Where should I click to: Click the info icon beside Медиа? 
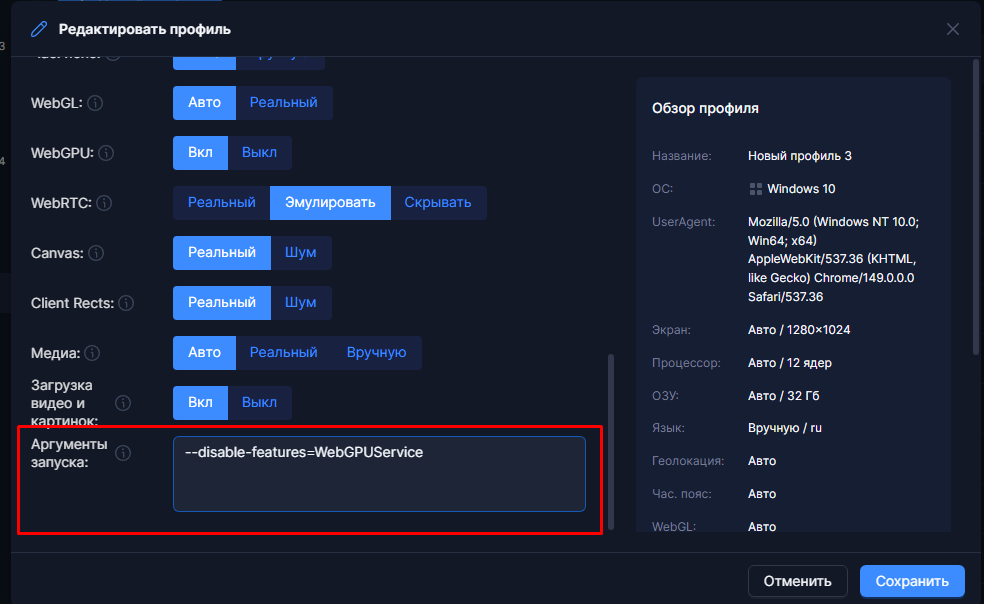pos(92,353)
